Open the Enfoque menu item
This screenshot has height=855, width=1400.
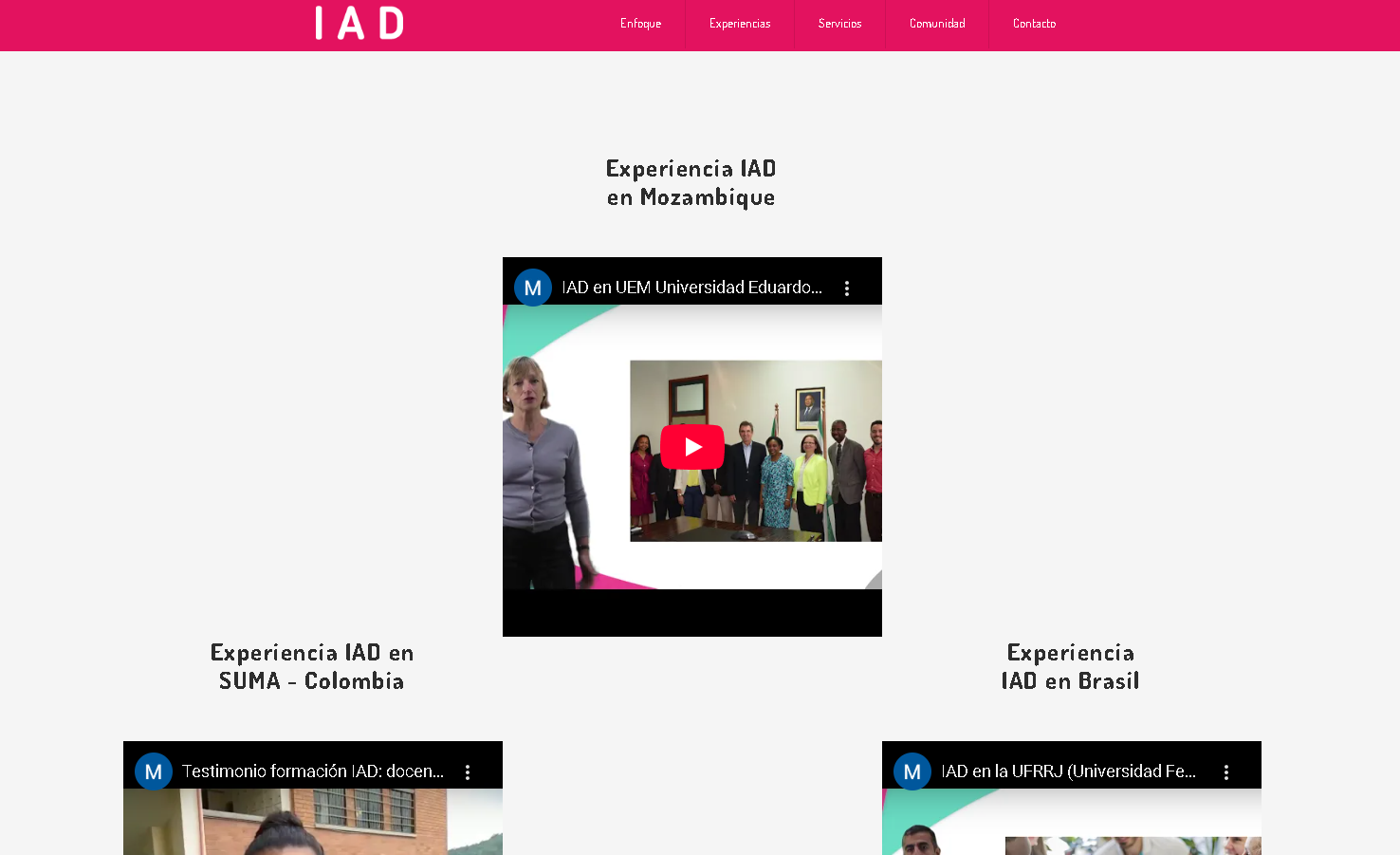641,24
